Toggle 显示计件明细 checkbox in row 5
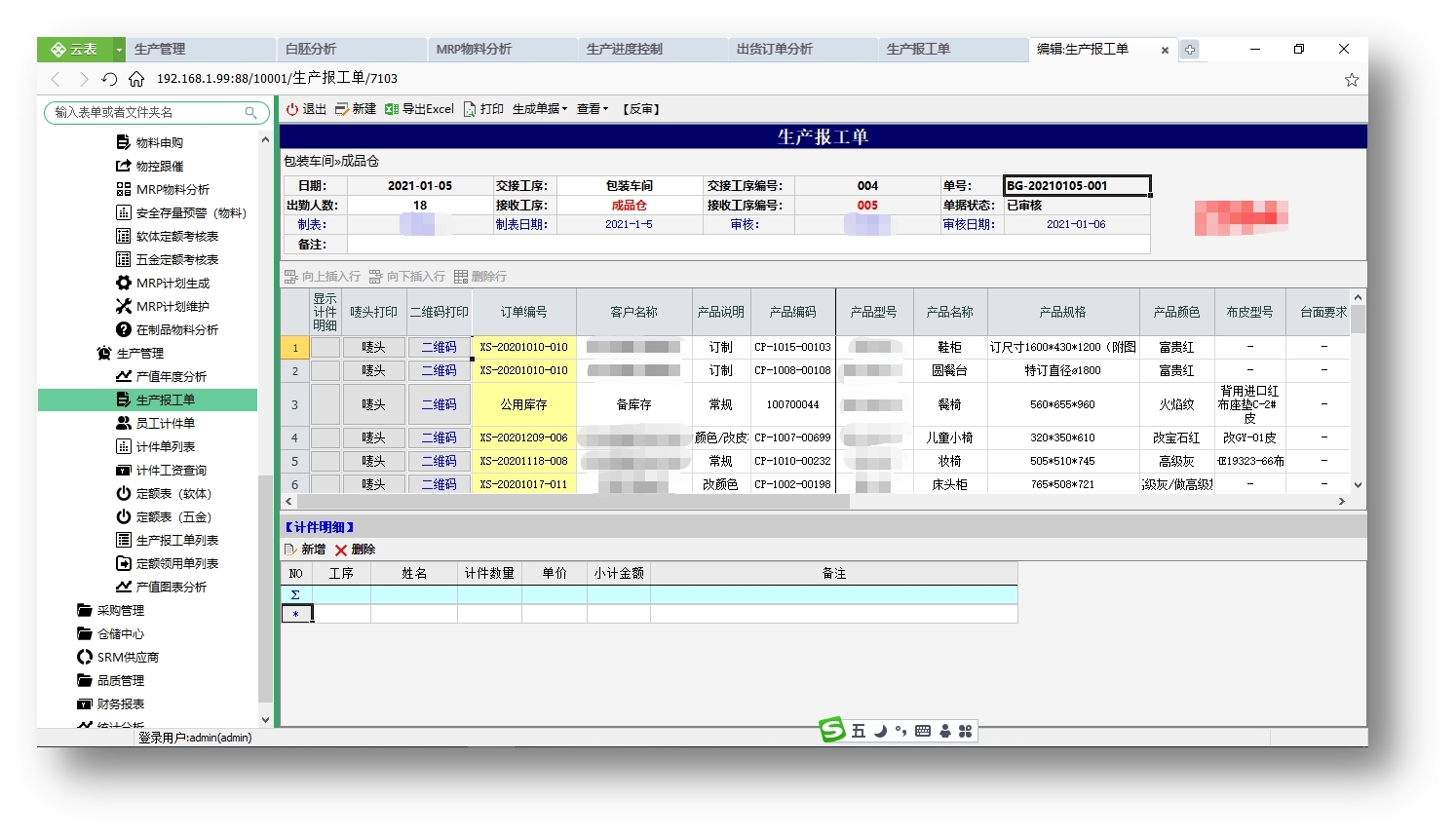Viewport: 1456px width, 836px height. (x=326, y=461)
